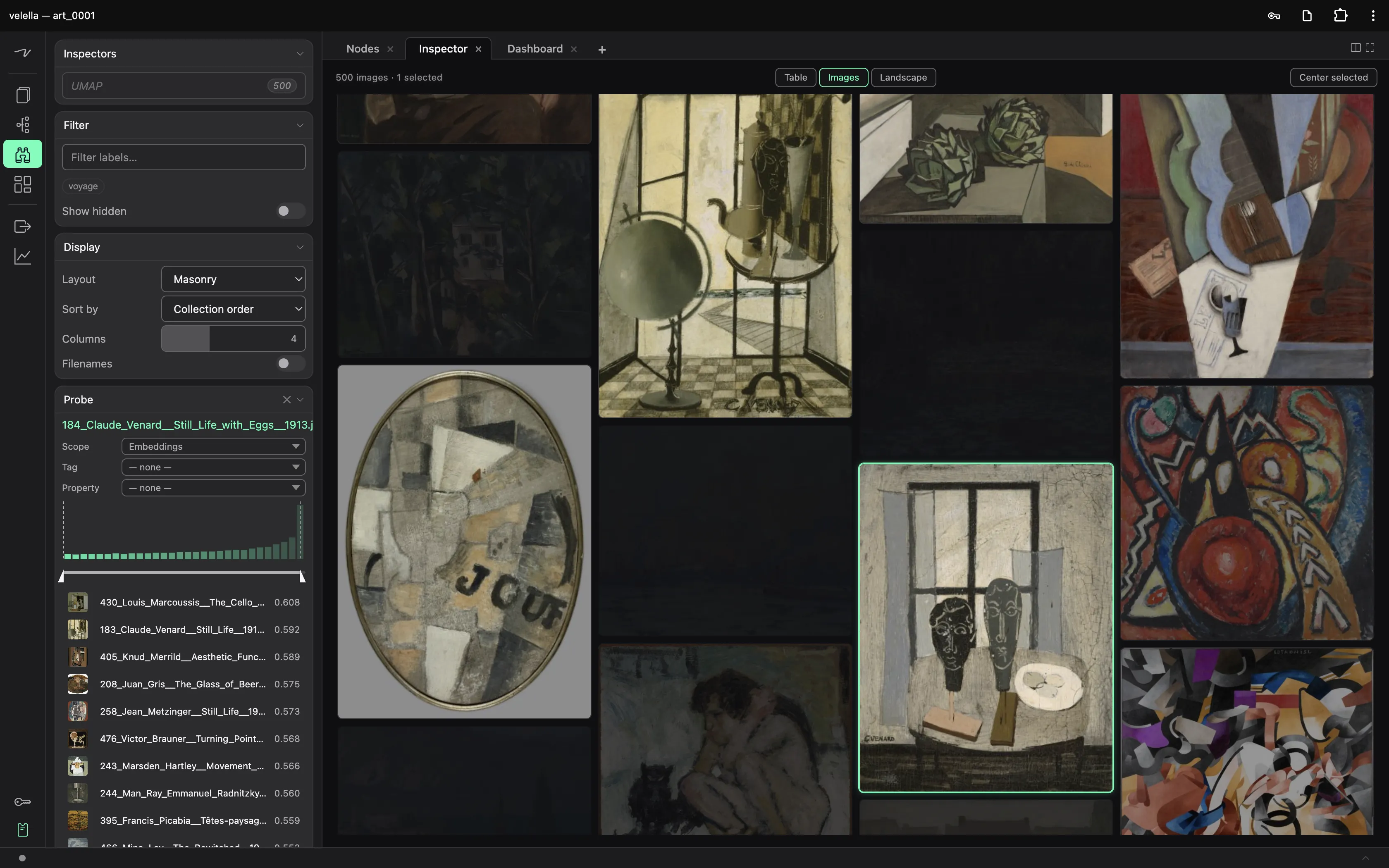Click the split view layout icon

coord(1355,48)
